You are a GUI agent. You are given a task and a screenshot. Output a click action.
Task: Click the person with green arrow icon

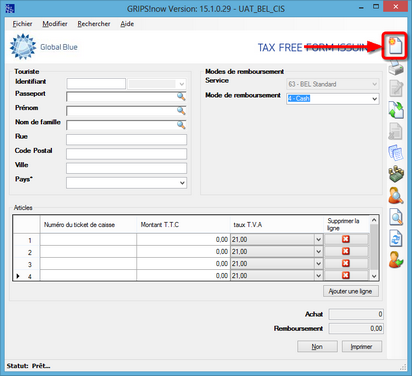(396, 260)
